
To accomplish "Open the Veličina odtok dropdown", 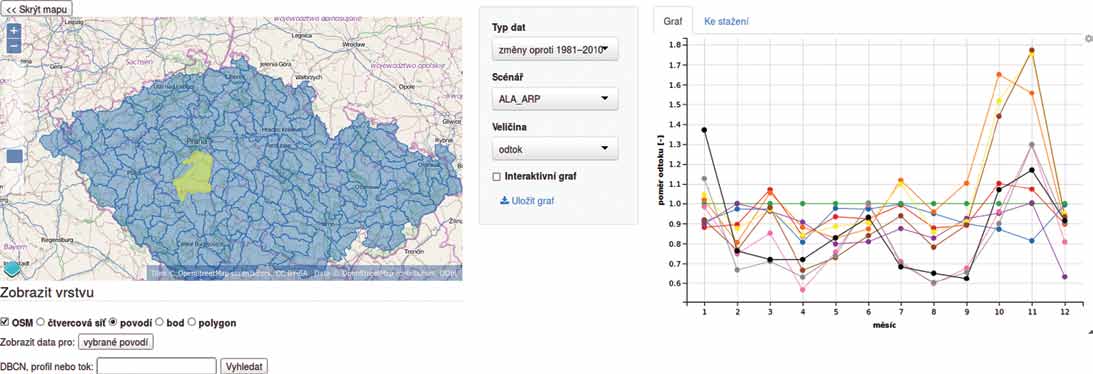I will pos(554,148).
